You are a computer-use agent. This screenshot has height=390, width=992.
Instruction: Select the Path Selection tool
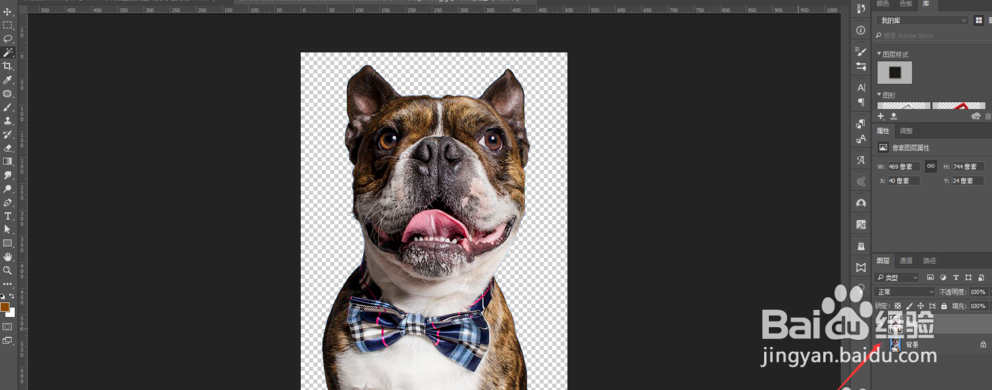tap(8, 229)
